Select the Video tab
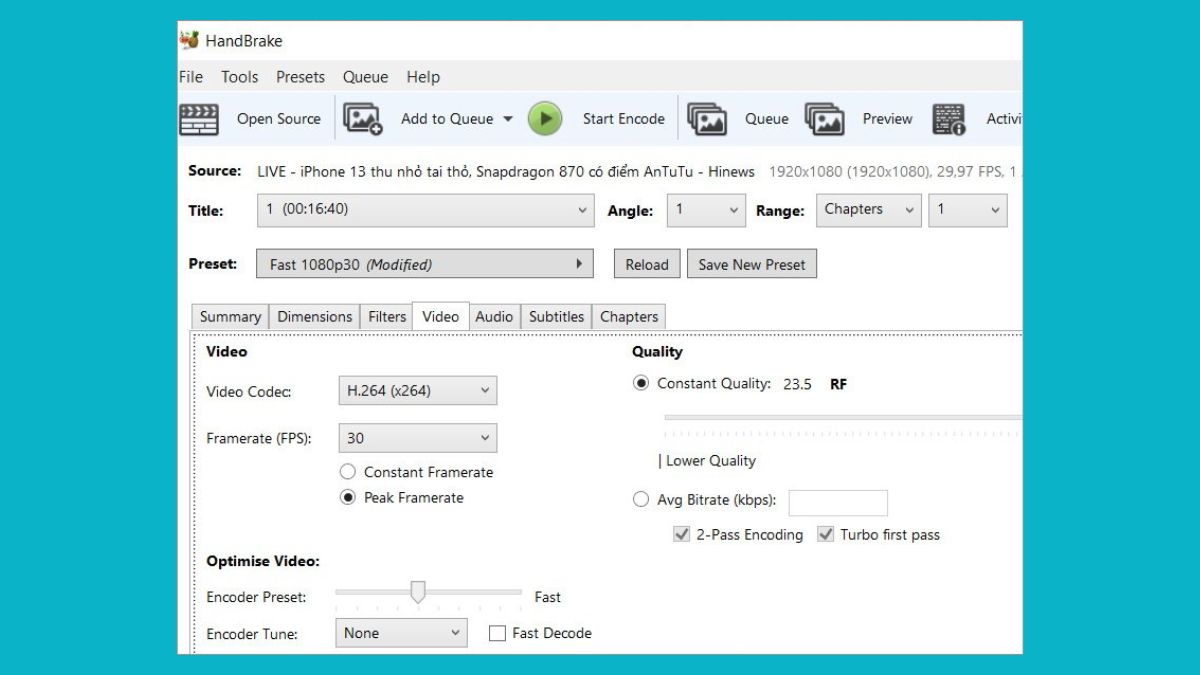This screenshot has height=675, width=1200. (x=441, y=316)
